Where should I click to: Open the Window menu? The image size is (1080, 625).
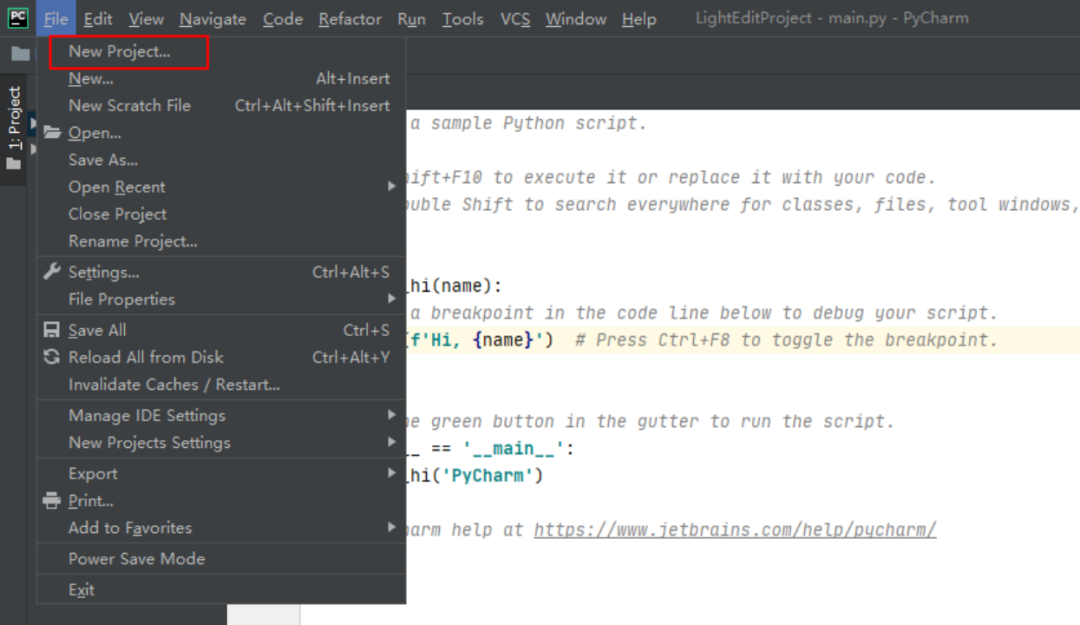(576, 19)
